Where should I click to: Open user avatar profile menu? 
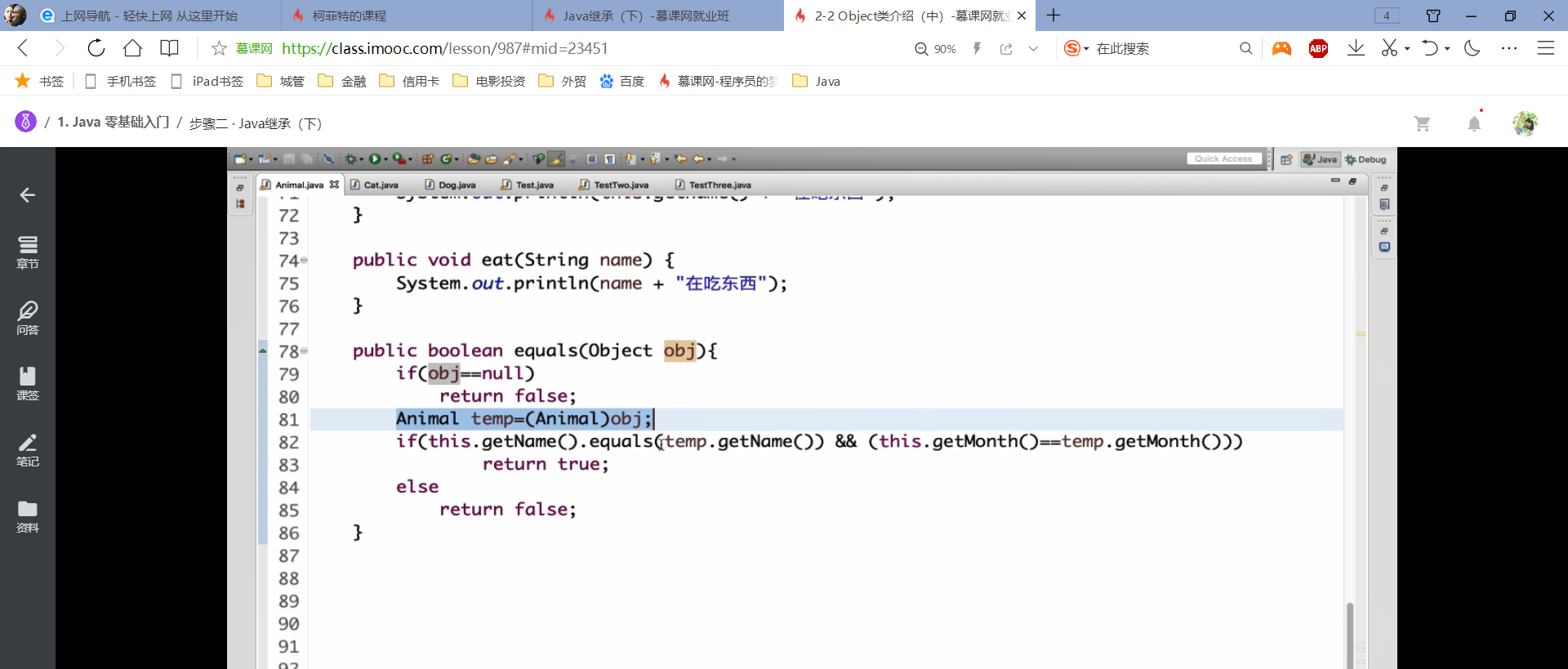point(1525,123)
